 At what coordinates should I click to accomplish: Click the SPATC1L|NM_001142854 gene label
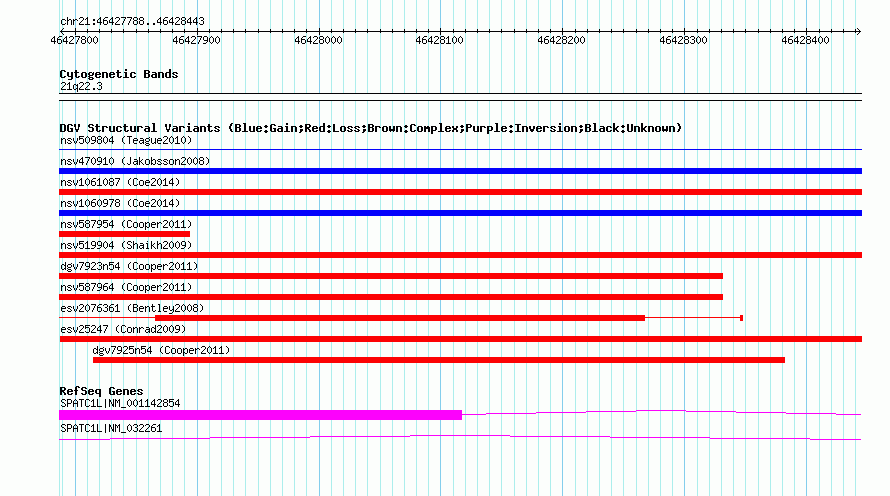[x=120, y=403]
